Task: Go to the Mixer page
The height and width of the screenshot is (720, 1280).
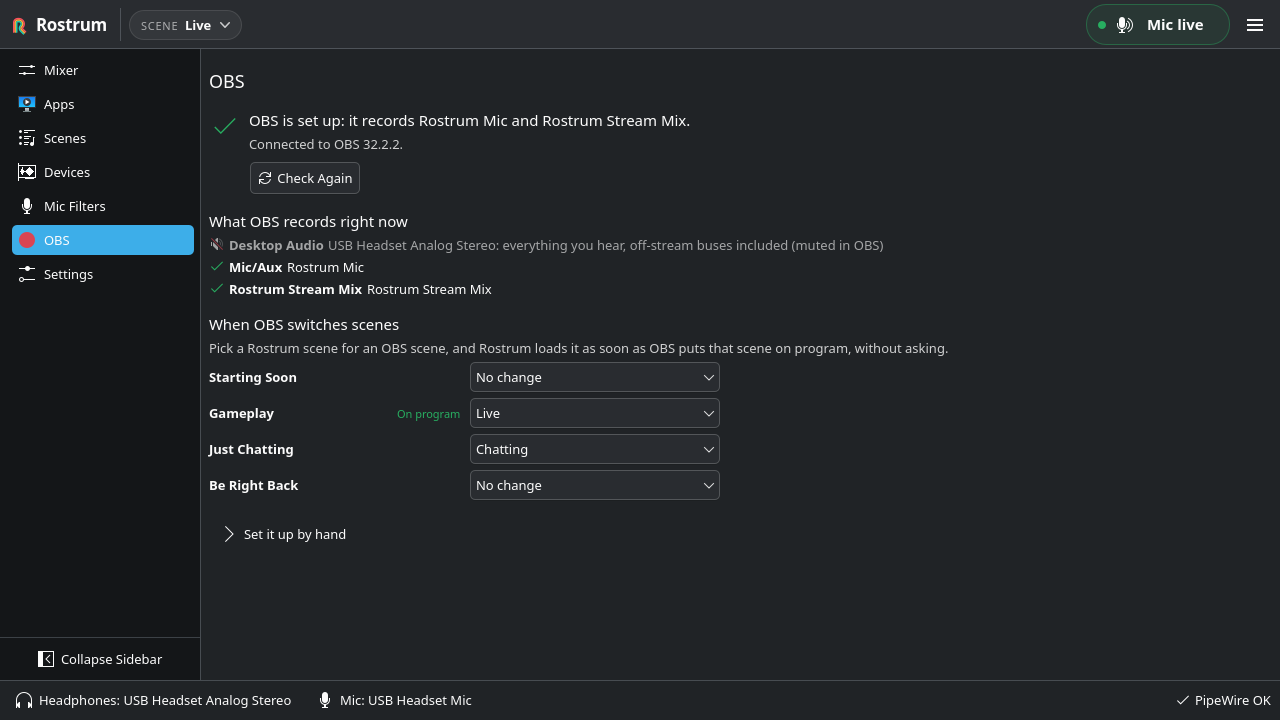Action: (103, 70)
